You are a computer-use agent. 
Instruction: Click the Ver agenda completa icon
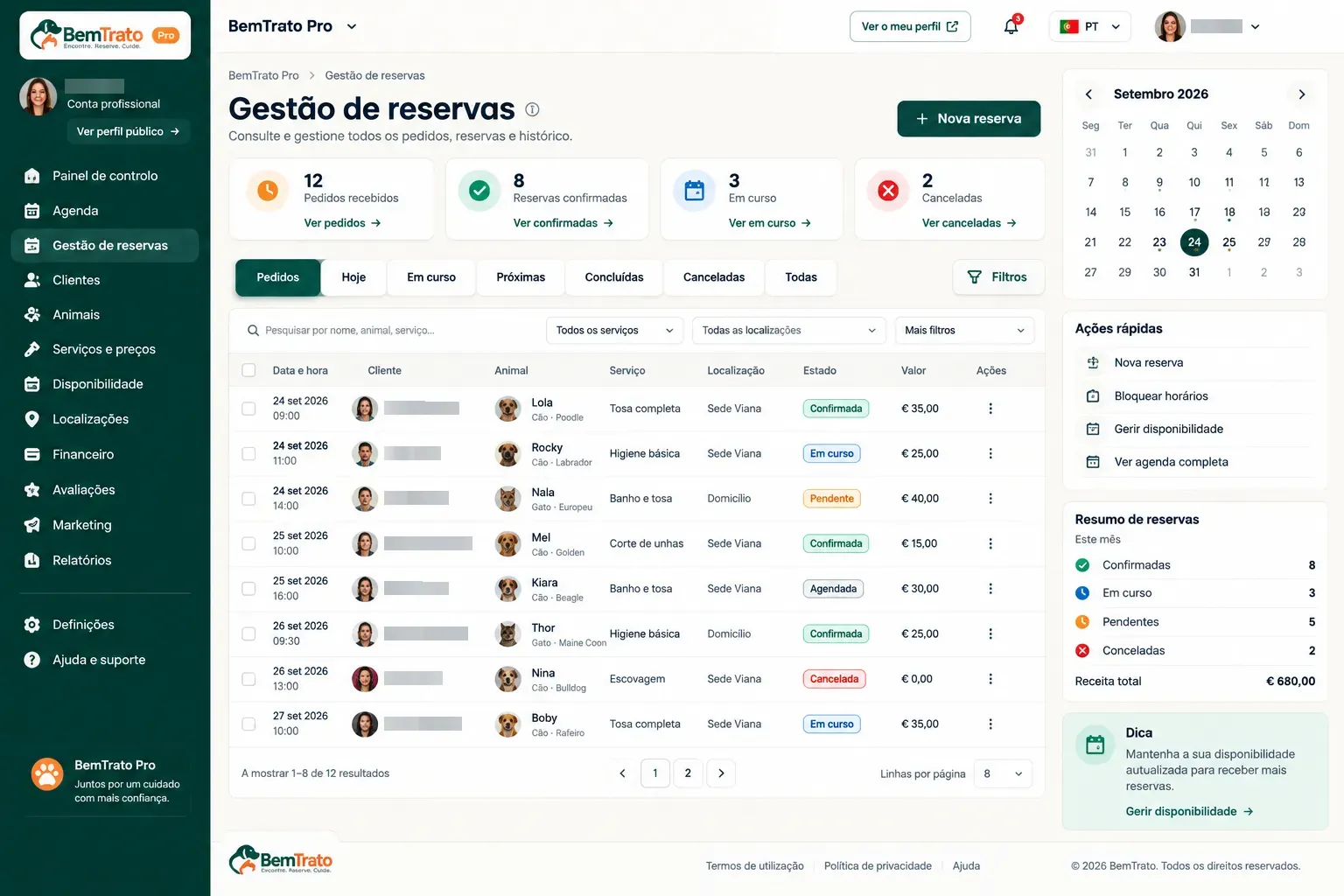[x=1093, y=462]
